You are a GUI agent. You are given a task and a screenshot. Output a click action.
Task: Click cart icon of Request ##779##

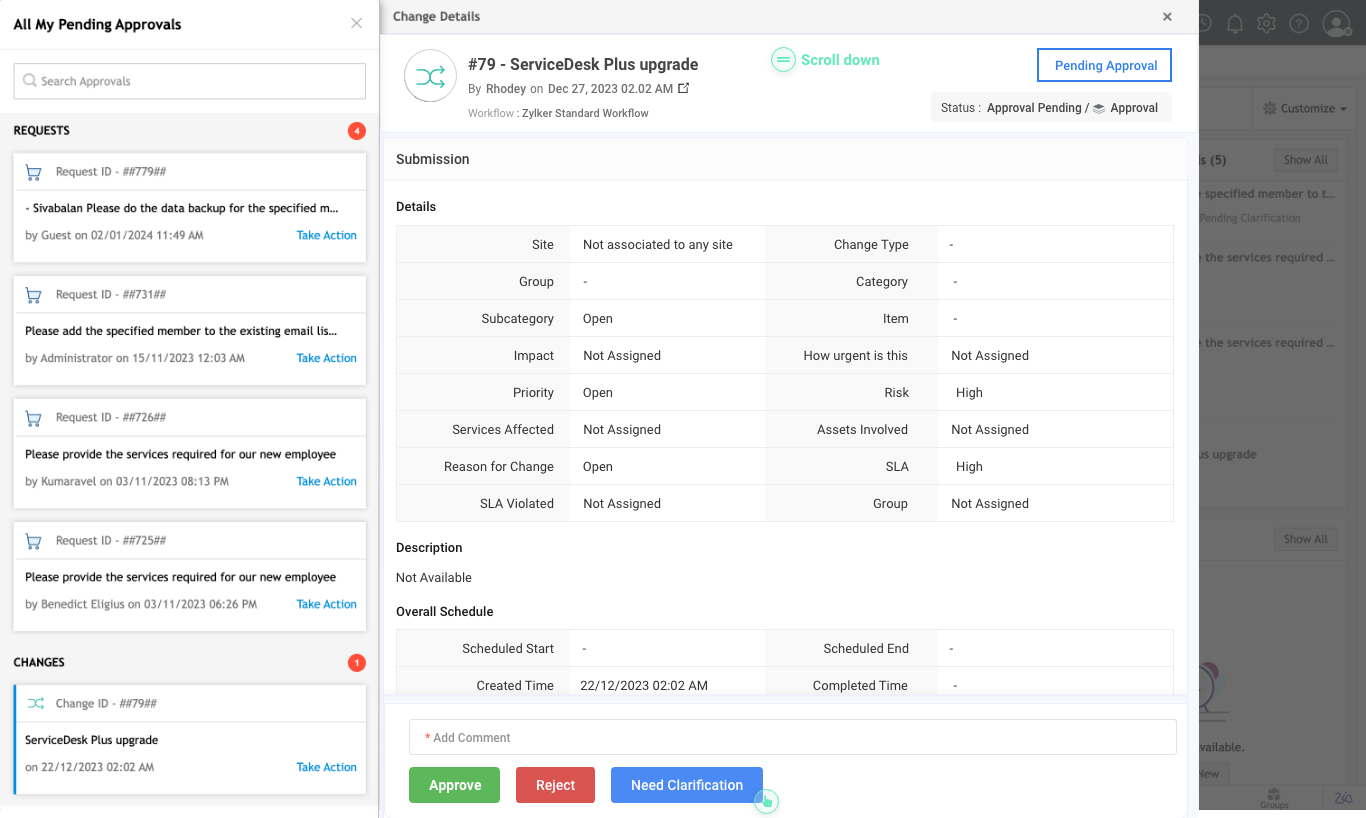point(34,172)
